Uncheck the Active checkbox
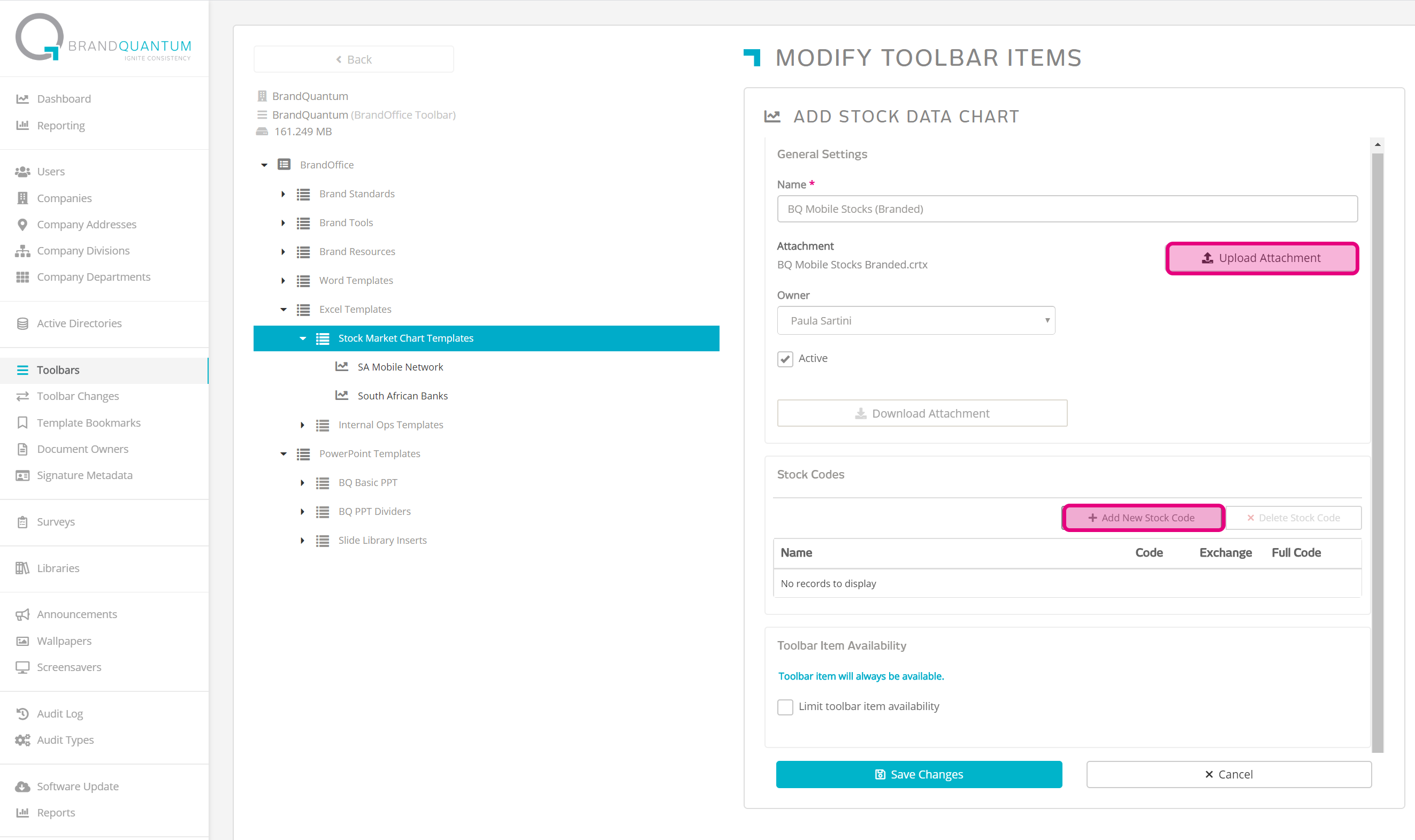1415x840 pixels. pyautogui.click(x=785, y=359)
